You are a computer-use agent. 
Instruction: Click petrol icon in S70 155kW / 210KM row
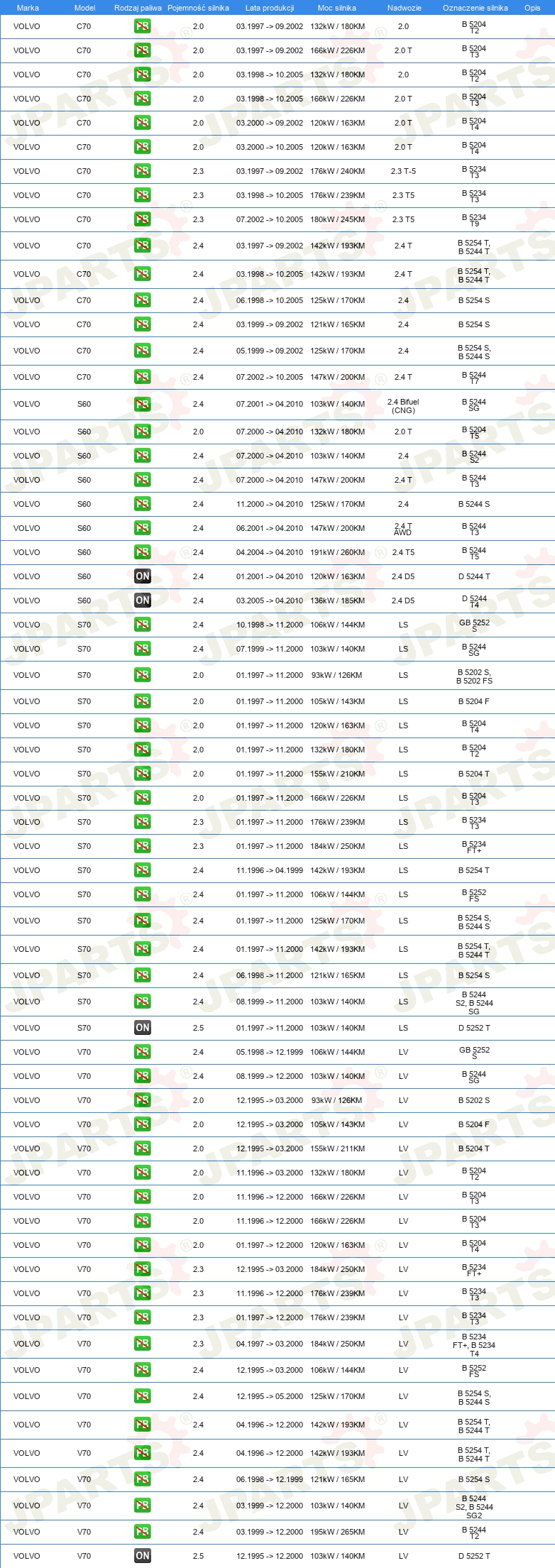tap(142, 774)
